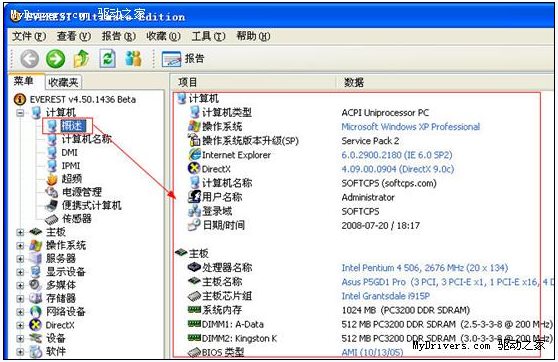Expand the 设备 tree node
Screen dimensions: 558x362
(x=20, y=339)
